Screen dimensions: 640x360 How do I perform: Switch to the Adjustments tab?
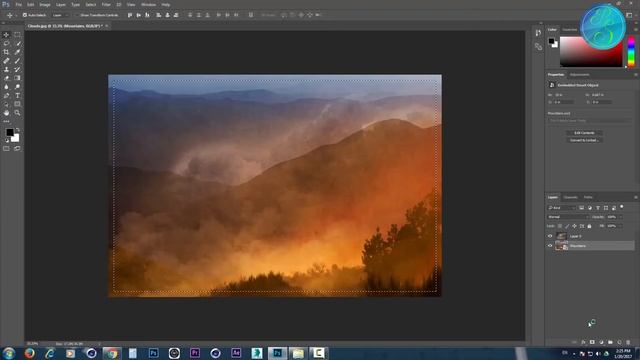tap(579, 75)
